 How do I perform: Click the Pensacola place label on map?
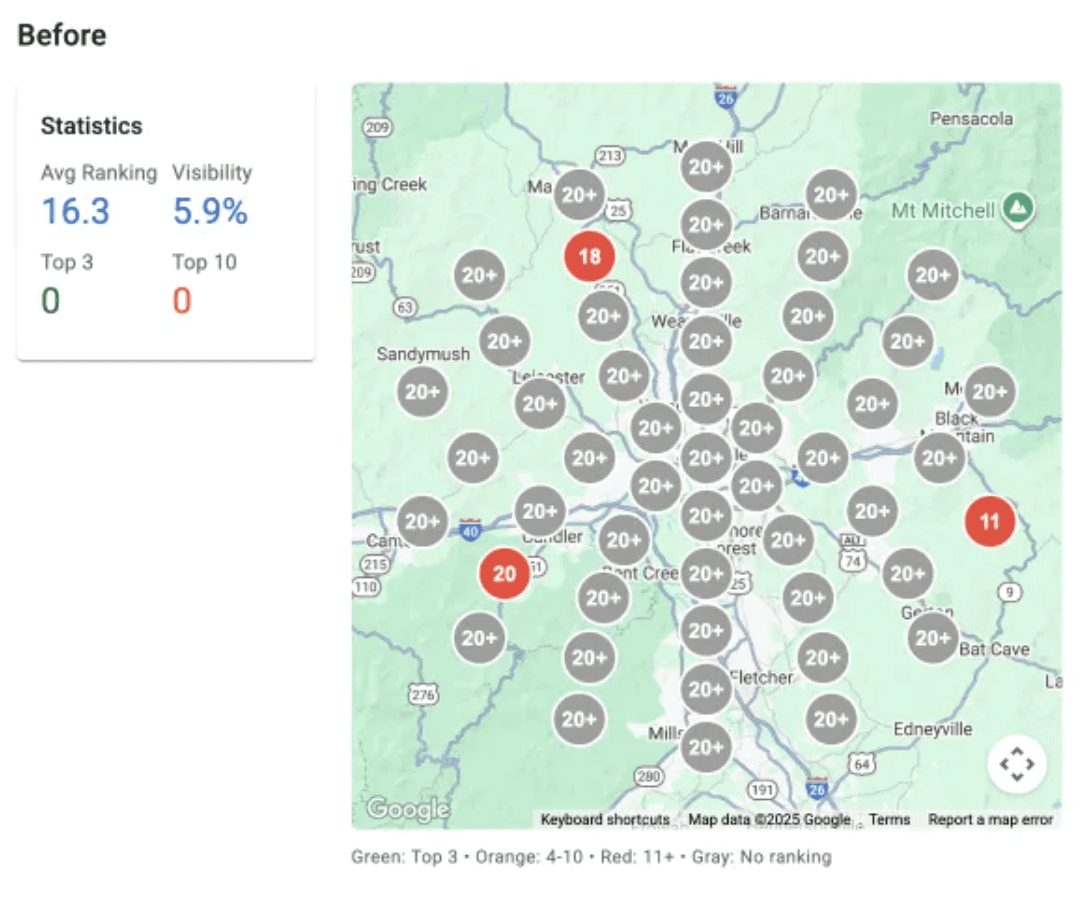pyautogui.click(x=971, y=118)
